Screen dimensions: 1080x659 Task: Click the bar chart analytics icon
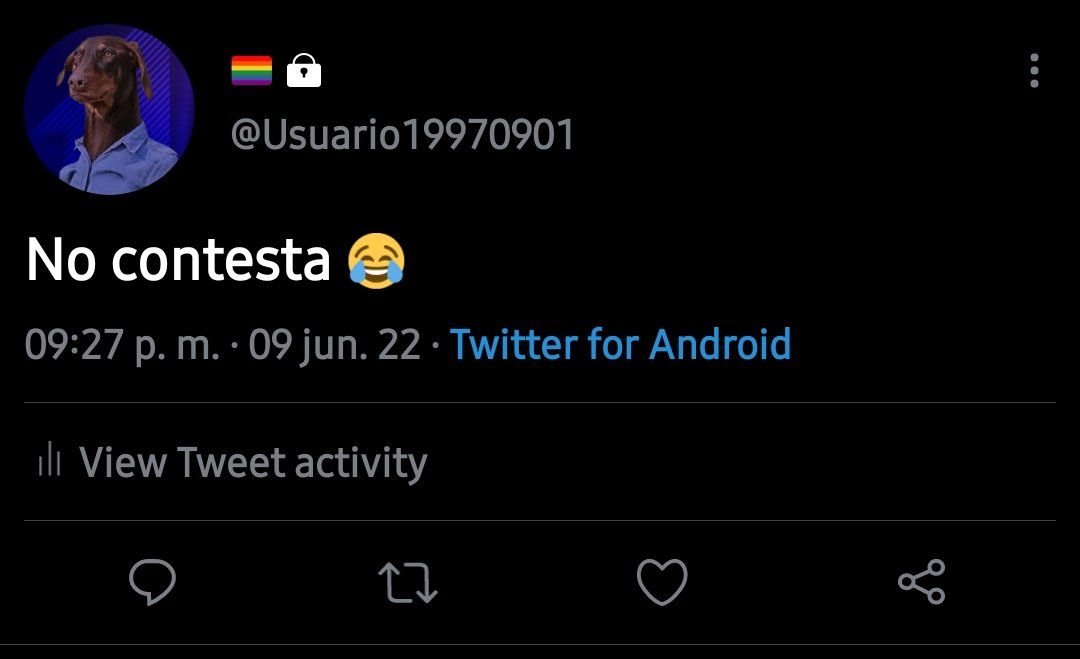point(50,459)
